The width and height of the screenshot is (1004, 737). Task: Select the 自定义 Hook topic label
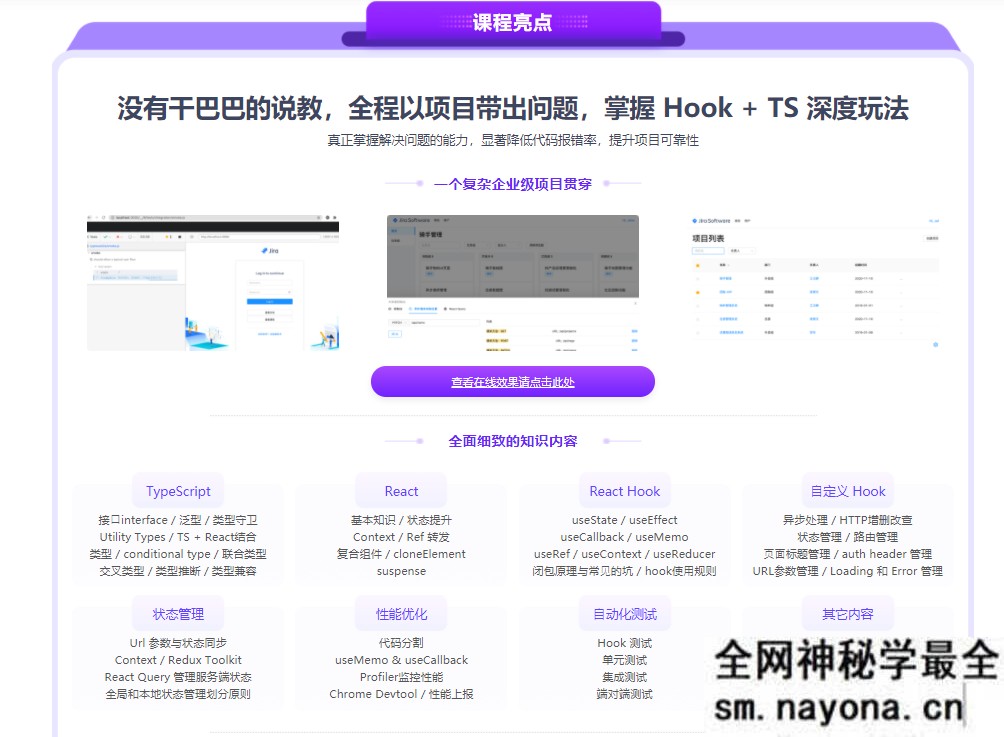848,491
